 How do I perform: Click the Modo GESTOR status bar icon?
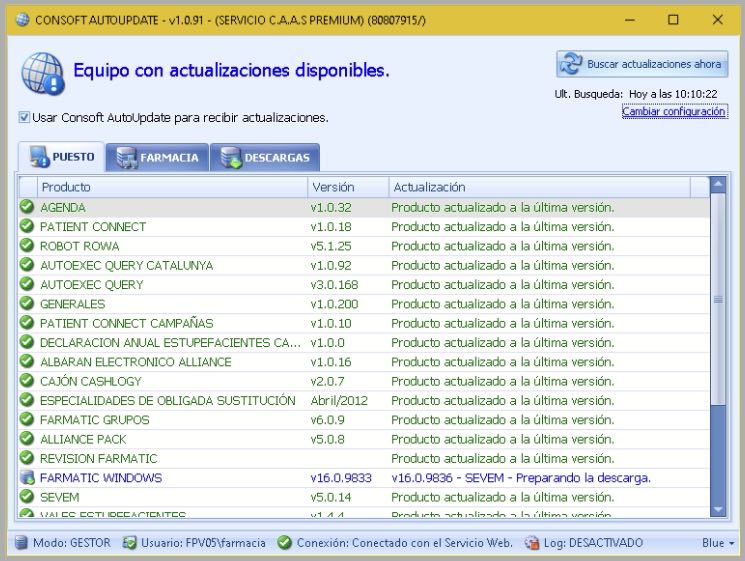click(21, 542)
